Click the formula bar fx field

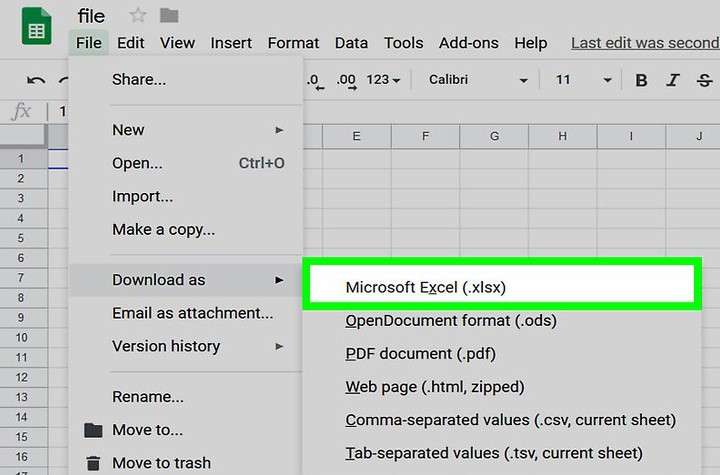pos(22,111)
